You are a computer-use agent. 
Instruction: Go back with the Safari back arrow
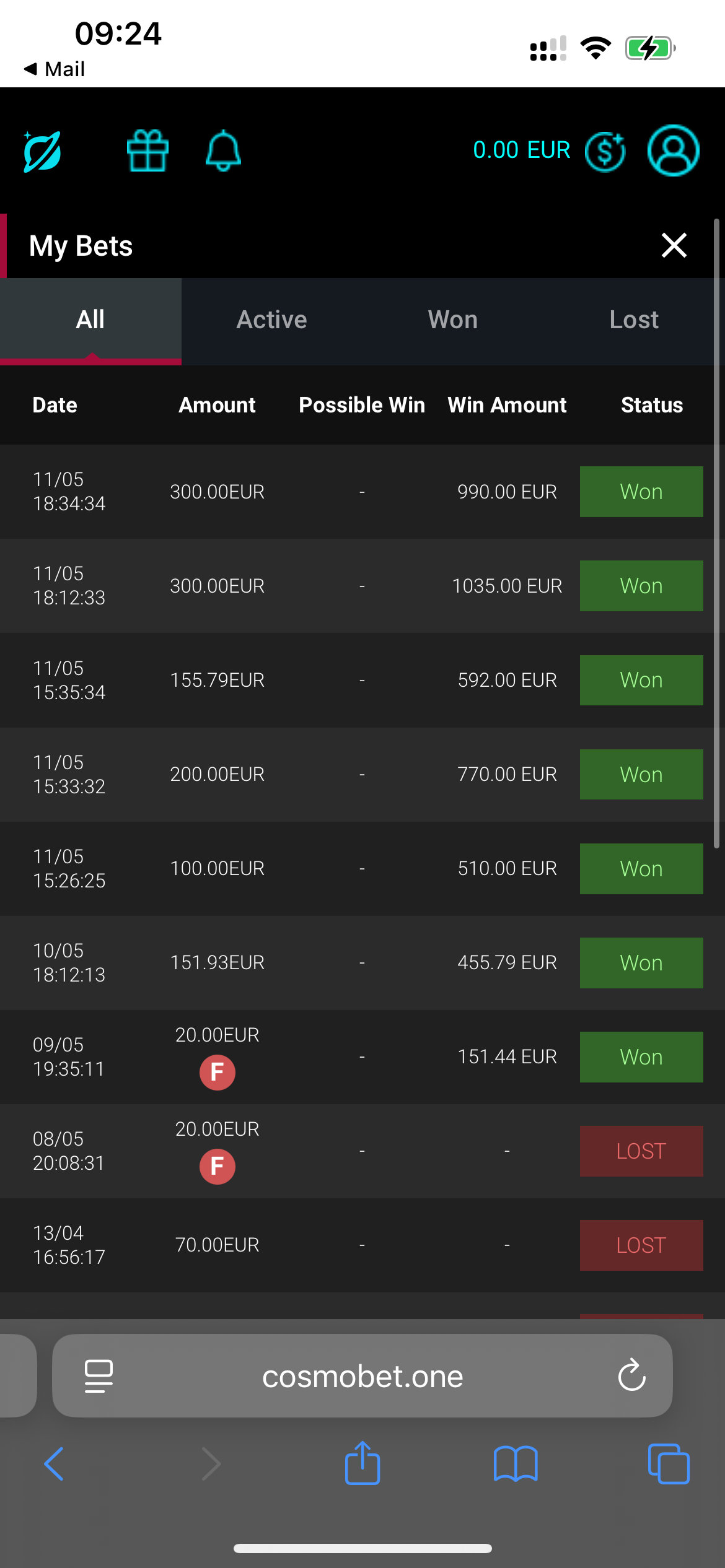(x=55, y=1464)
